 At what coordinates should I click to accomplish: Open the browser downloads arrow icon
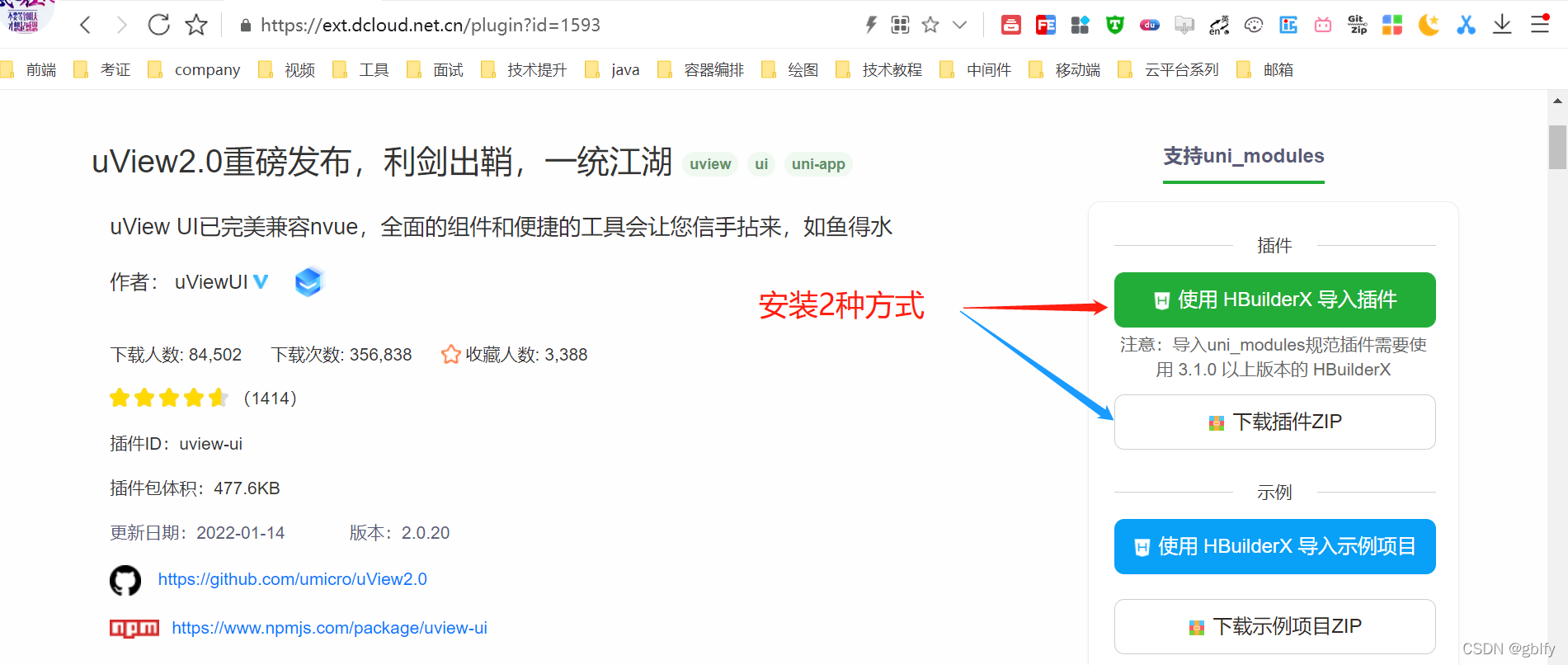tap(1502, 25)
